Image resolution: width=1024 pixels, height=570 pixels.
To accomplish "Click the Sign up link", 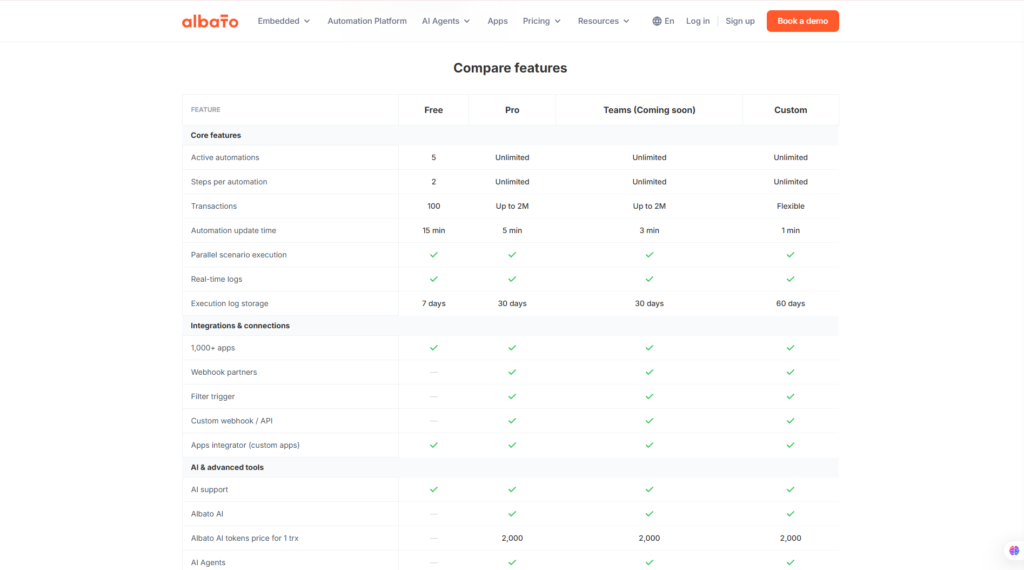I will point(740,21).
